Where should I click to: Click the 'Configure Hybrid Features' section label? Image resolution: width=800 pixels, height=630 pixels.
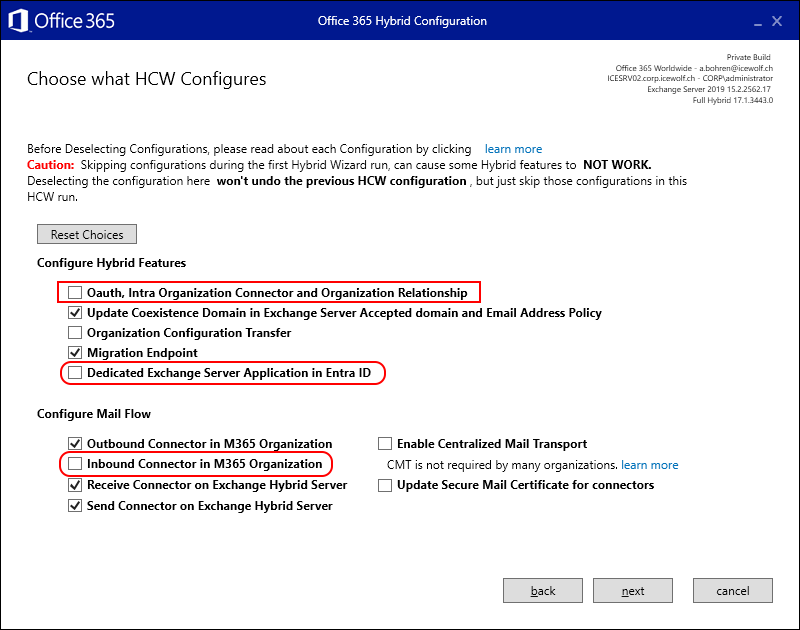[x=111, y=263]
